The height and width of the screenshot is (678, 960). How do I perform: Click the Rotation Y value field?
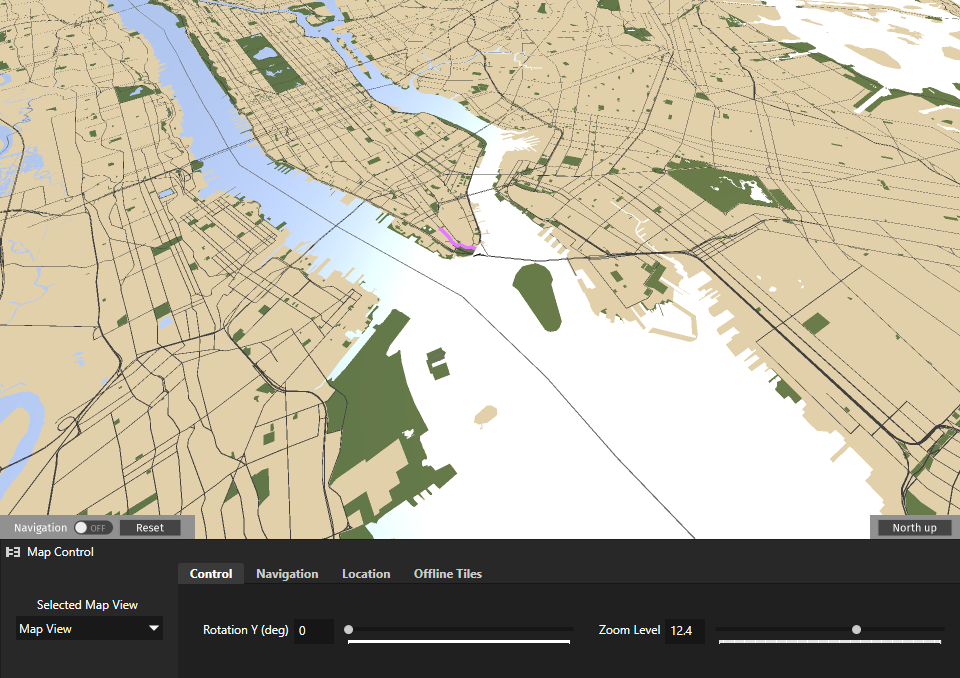point(313,631)
